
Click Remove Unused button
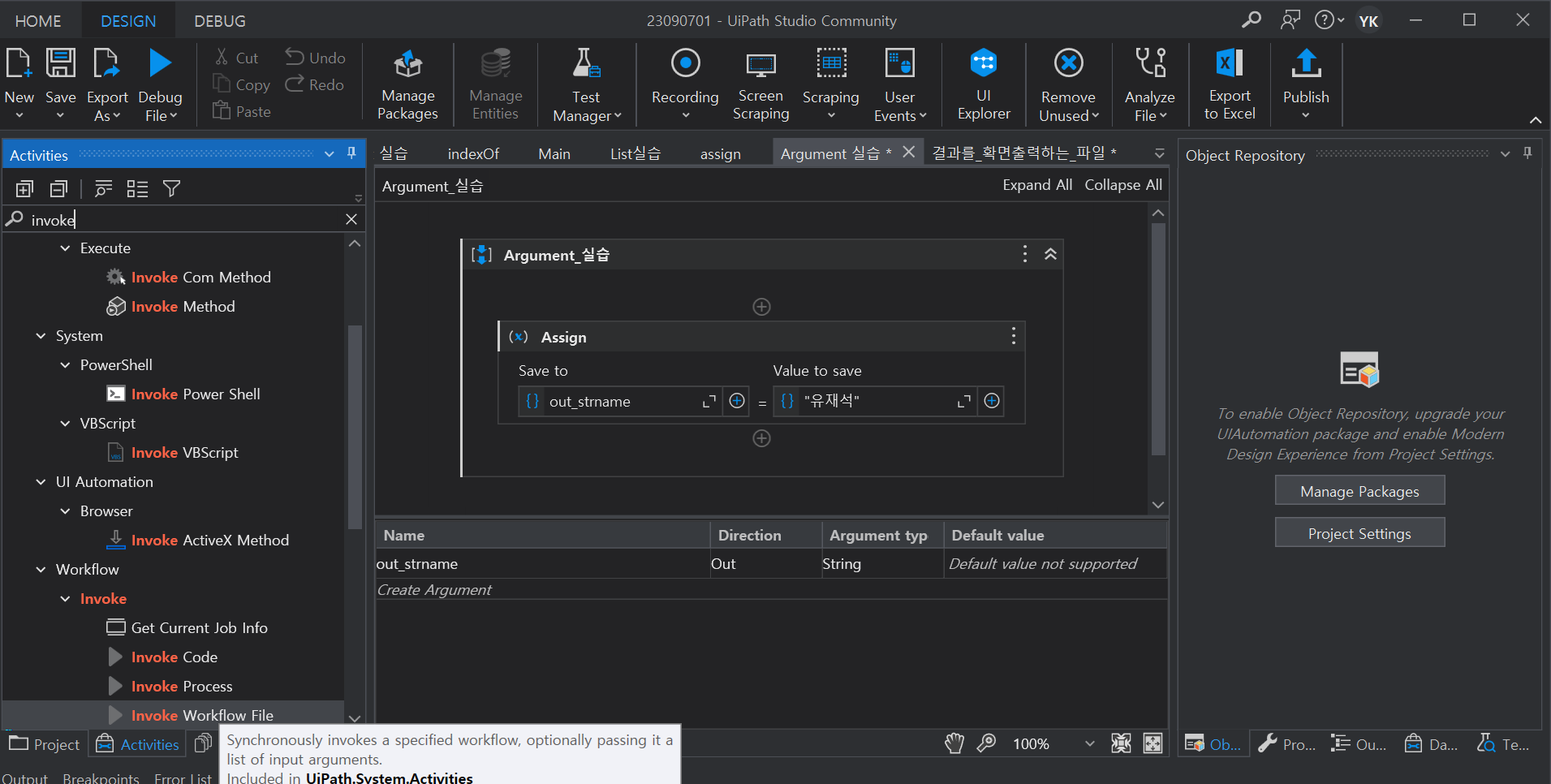[1068, 85]
